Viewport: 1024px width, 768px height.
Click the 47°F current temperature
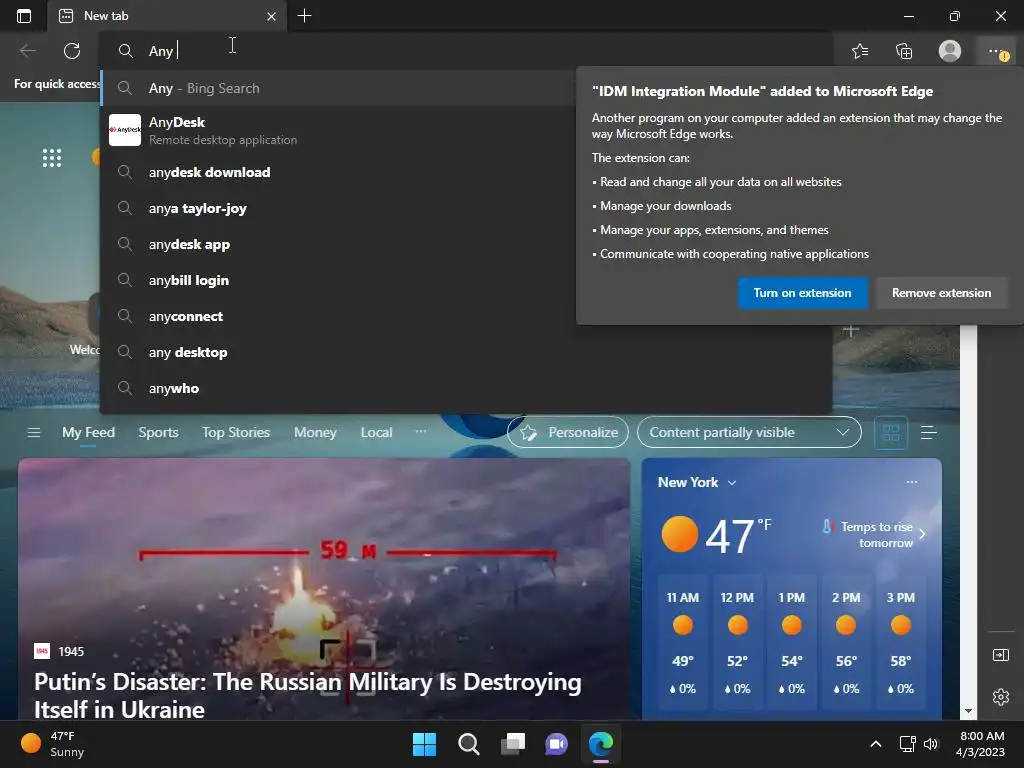[738, 536]
